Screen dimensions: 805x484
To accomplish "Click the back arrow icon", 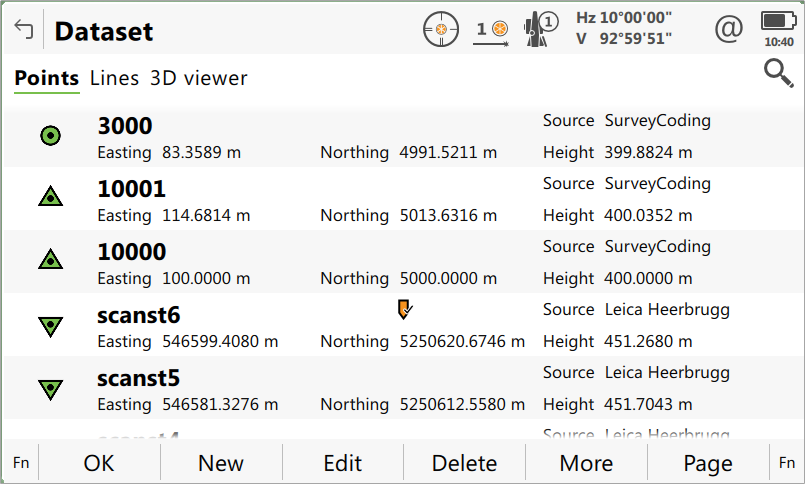I will 23,30.
